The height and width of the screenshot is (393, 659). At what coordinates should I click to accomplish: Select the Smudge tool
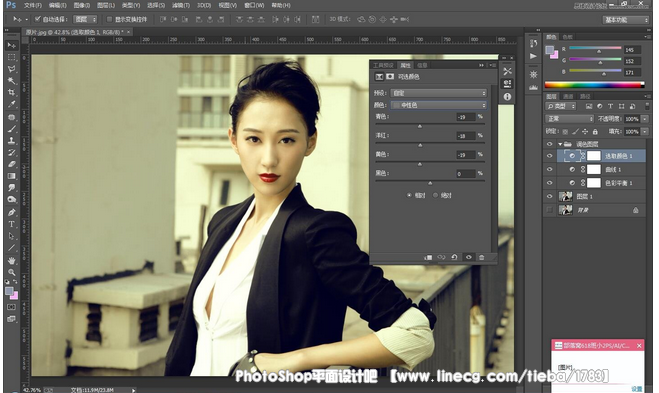pyautogui.click(x=11, y=188)
